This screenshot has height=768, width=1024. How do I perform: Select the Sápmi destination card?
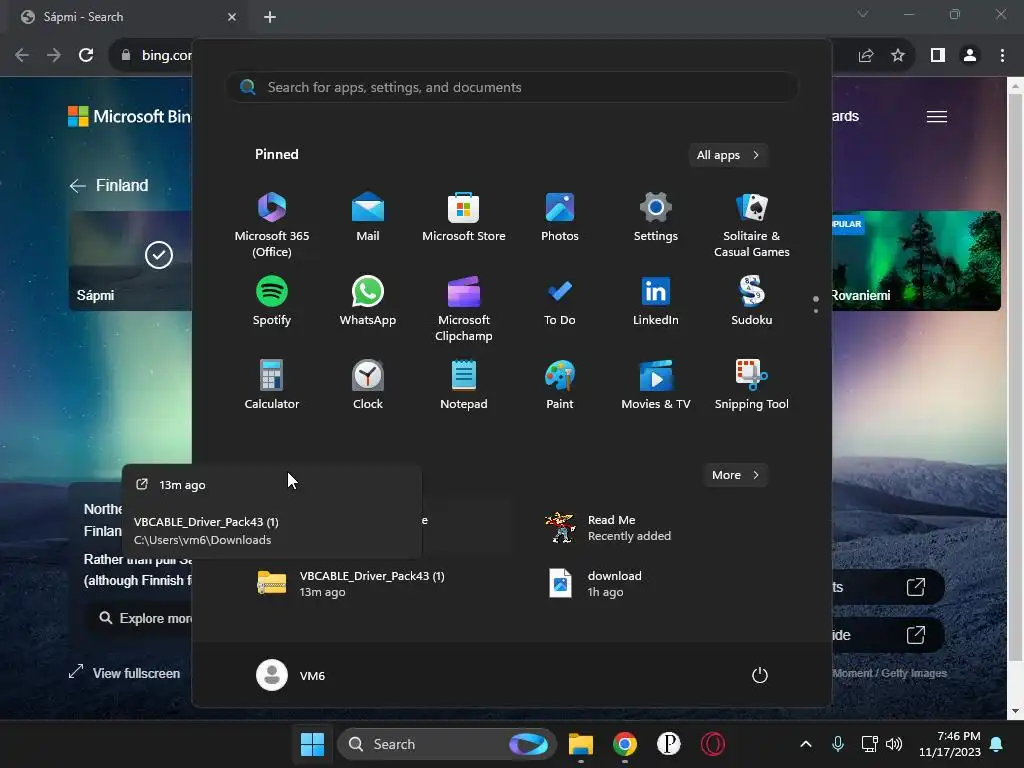click(130, 260)
